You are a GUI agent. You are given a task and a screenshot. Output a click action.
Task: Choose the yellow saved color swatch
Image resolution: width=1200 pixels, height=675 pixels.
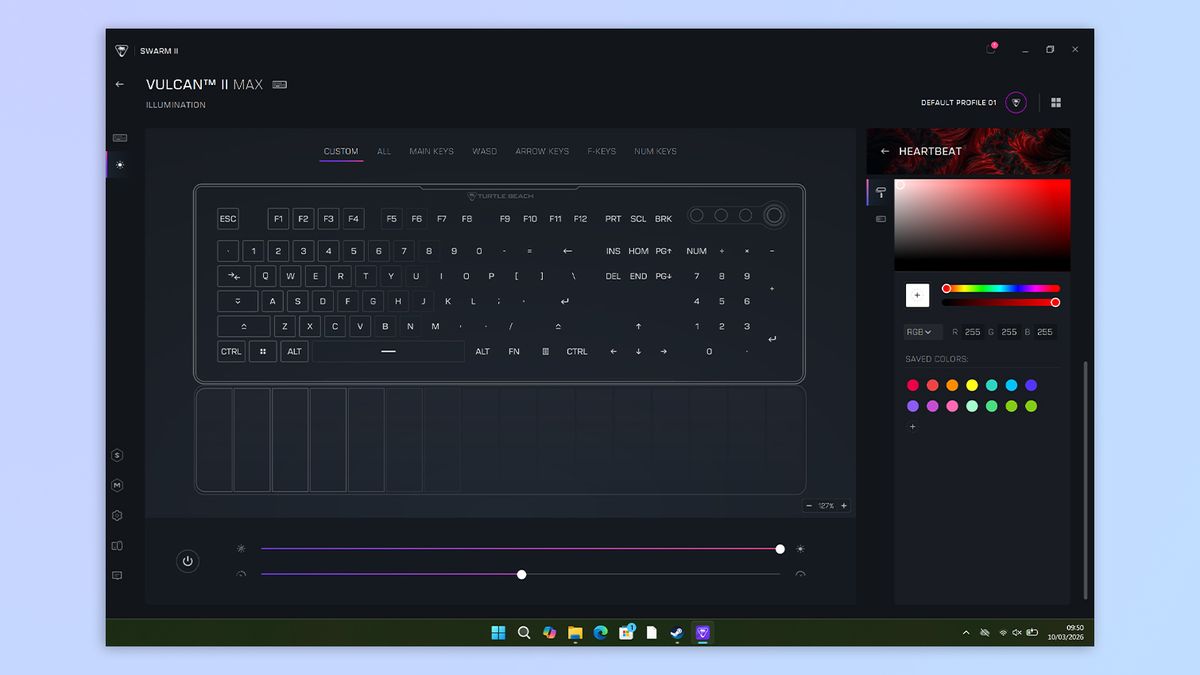[x=972, y=385]
